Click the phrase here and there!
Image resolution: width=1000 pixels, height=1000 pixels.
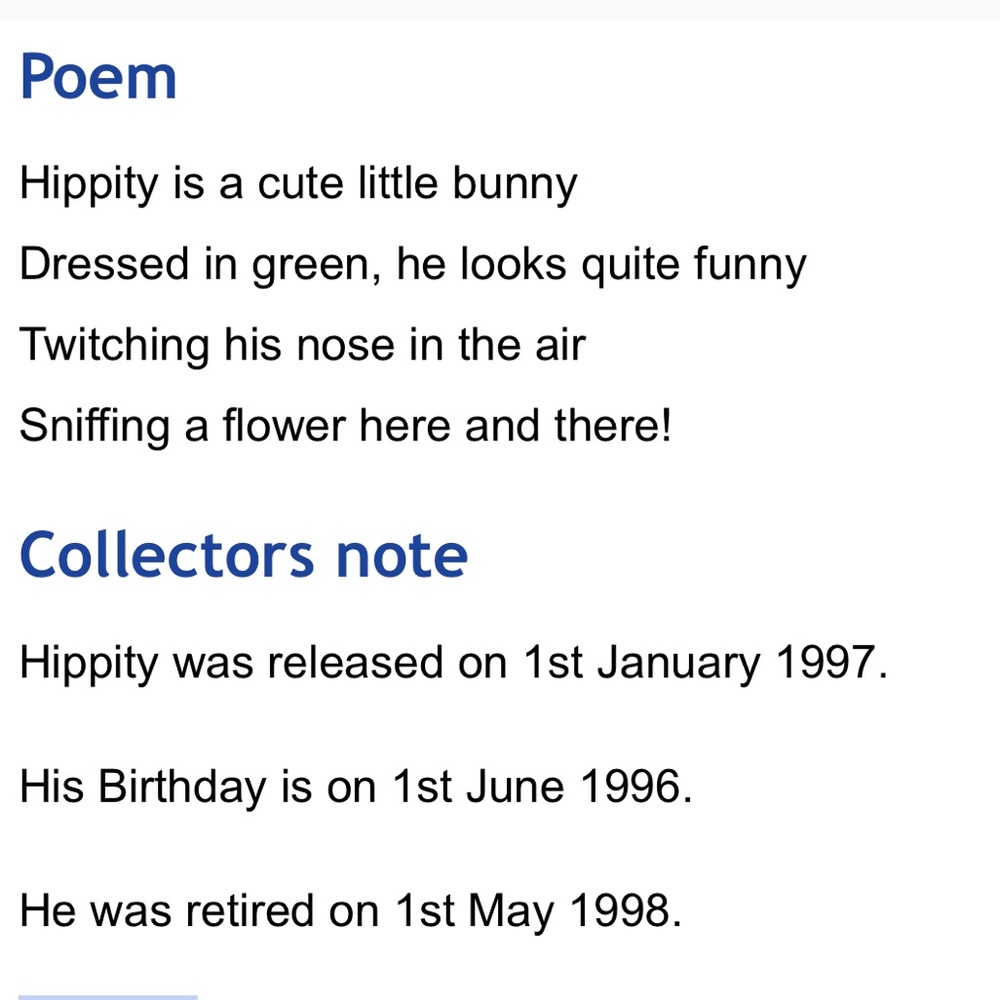coord(515,425)
